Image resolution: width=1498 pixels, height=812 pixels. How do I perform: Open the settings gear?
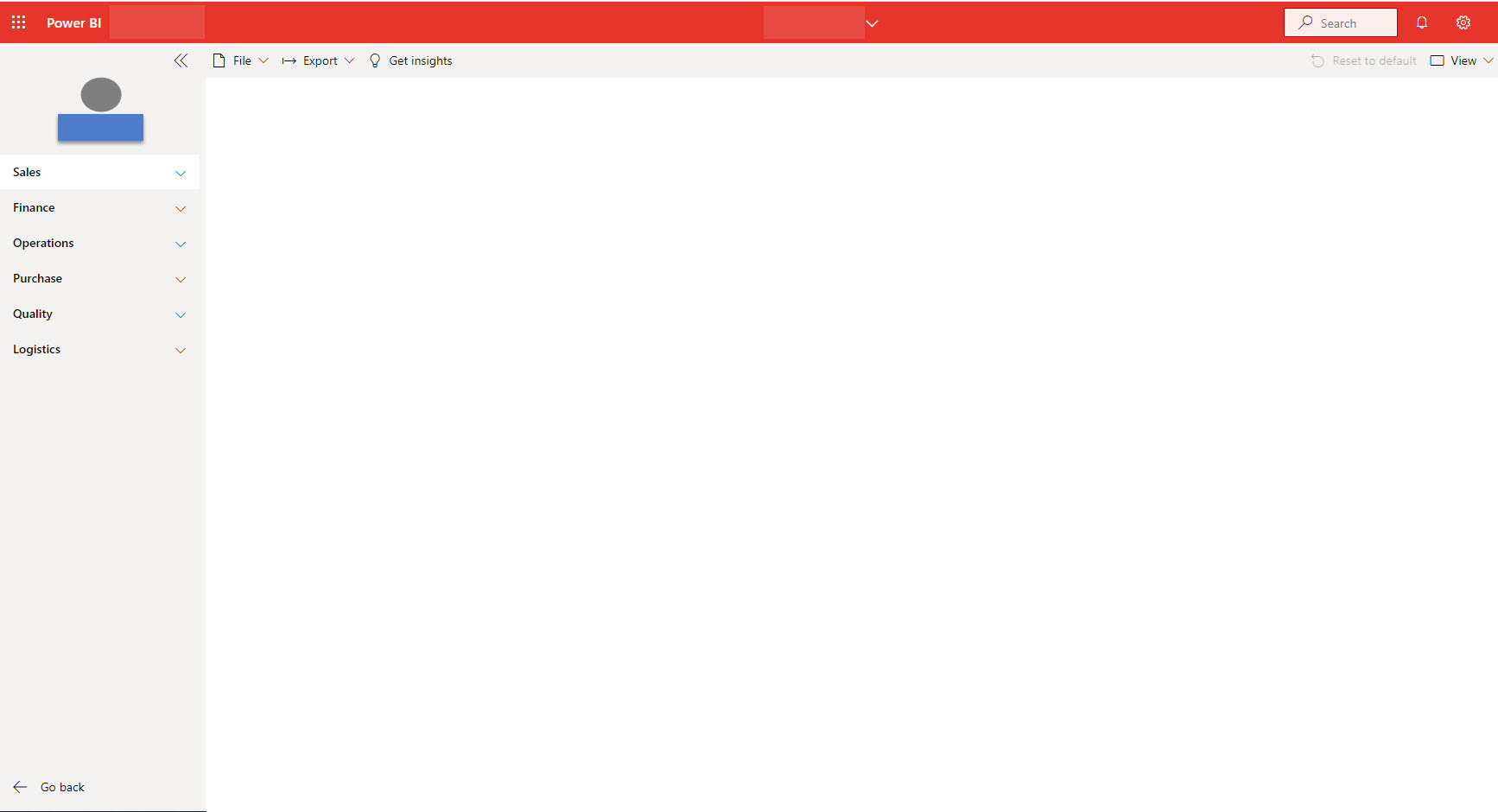(x=1463, y=22)
